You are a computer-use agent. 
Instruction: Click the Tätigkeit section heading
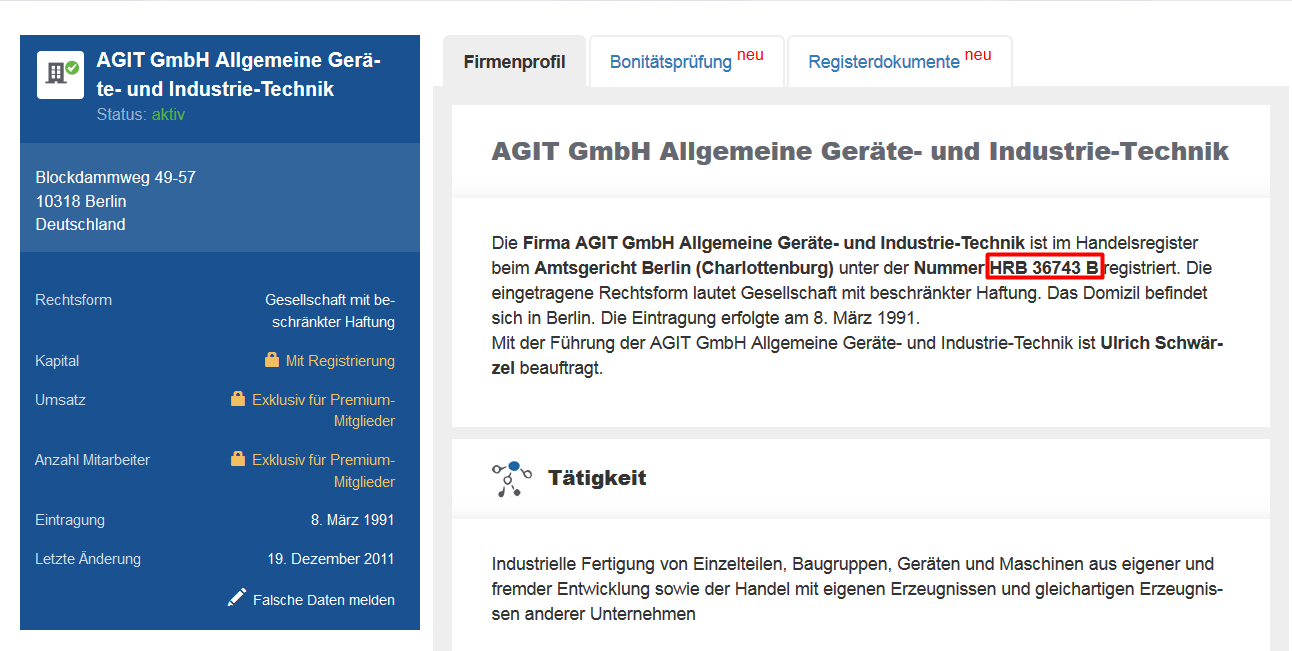[597, 478]
